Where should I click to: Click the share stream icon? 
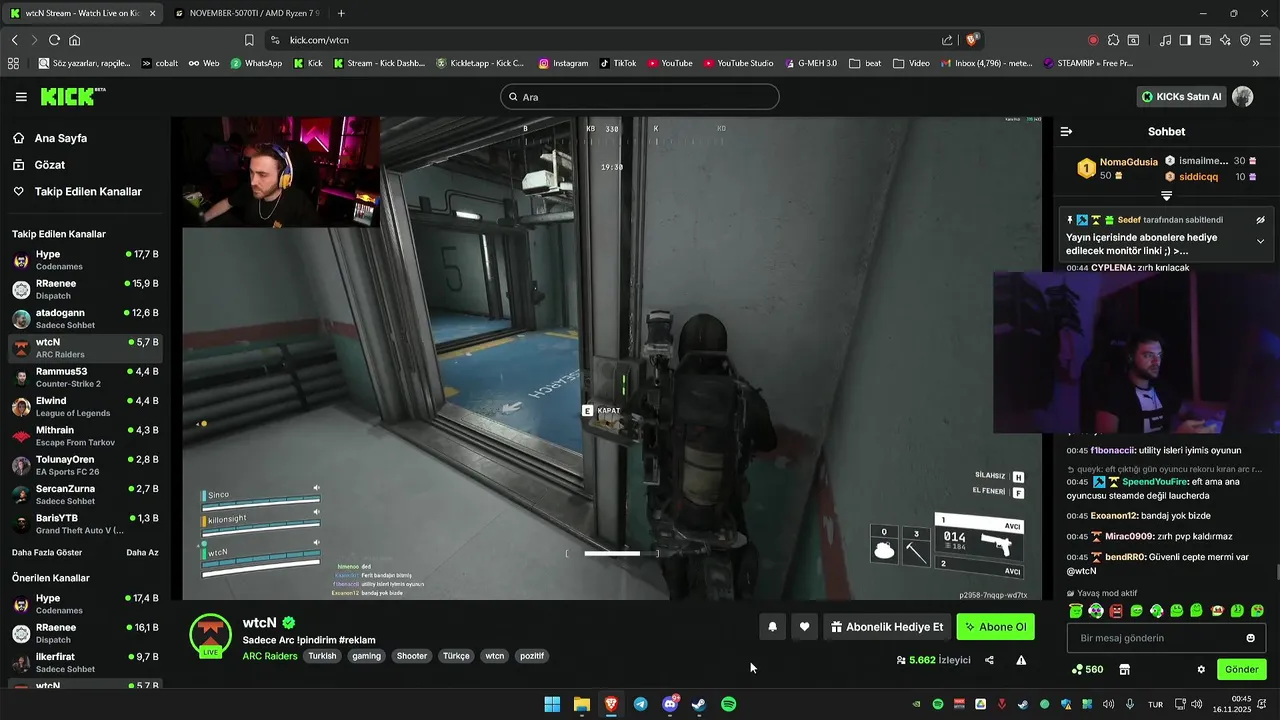click(989, 660)
